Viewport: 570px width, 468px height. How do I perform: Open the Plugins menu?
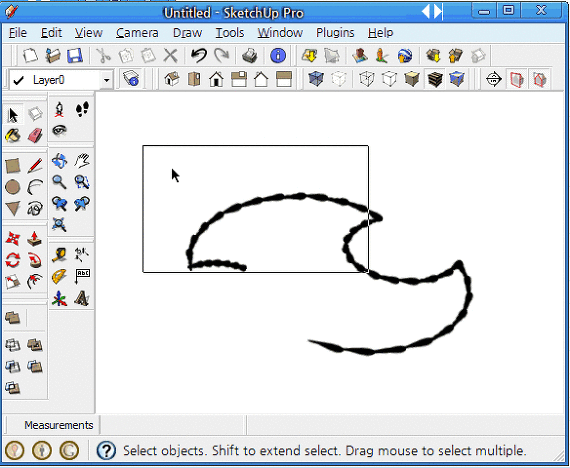(x=335, y=33)
